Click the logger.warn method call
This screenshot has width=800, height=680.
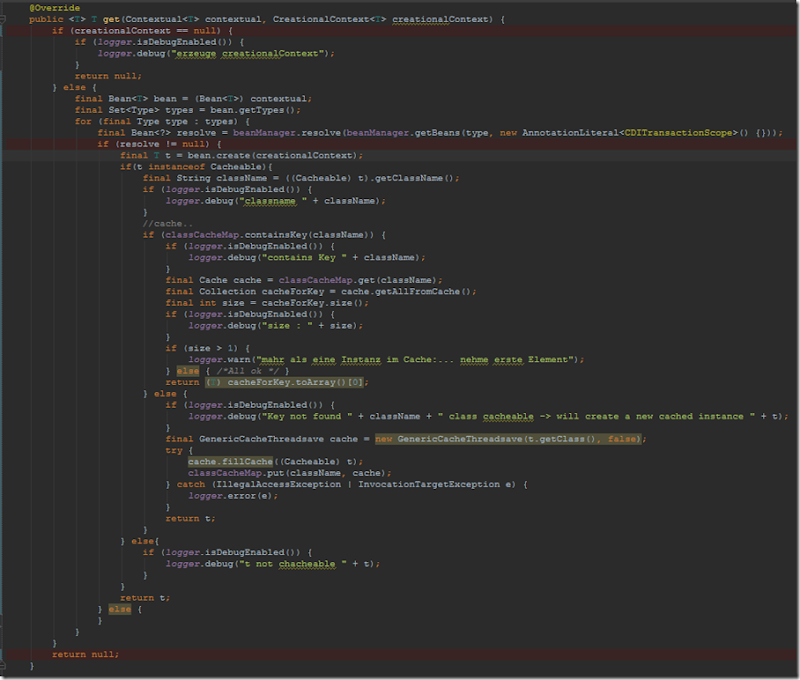221,359
